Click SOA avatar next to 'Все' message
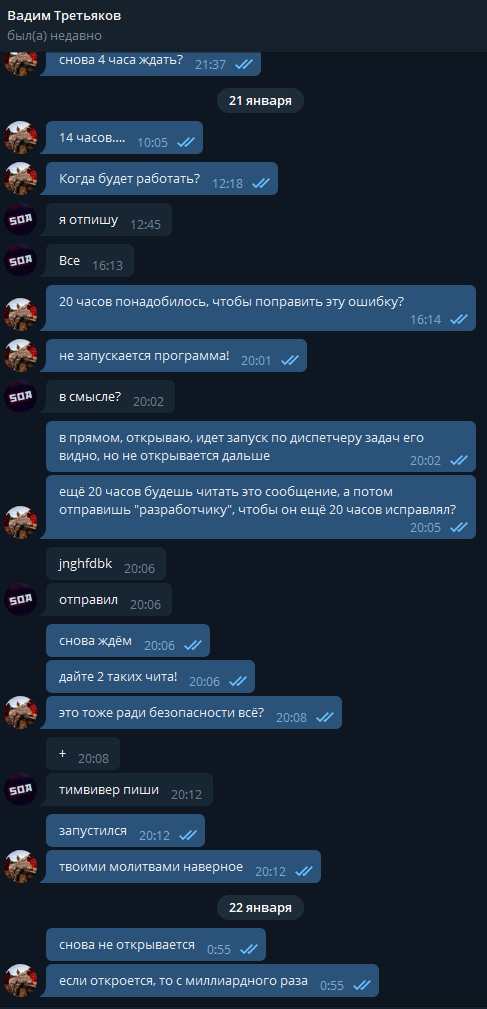Screen dimensions: 487x1009 tap(21, 261)
